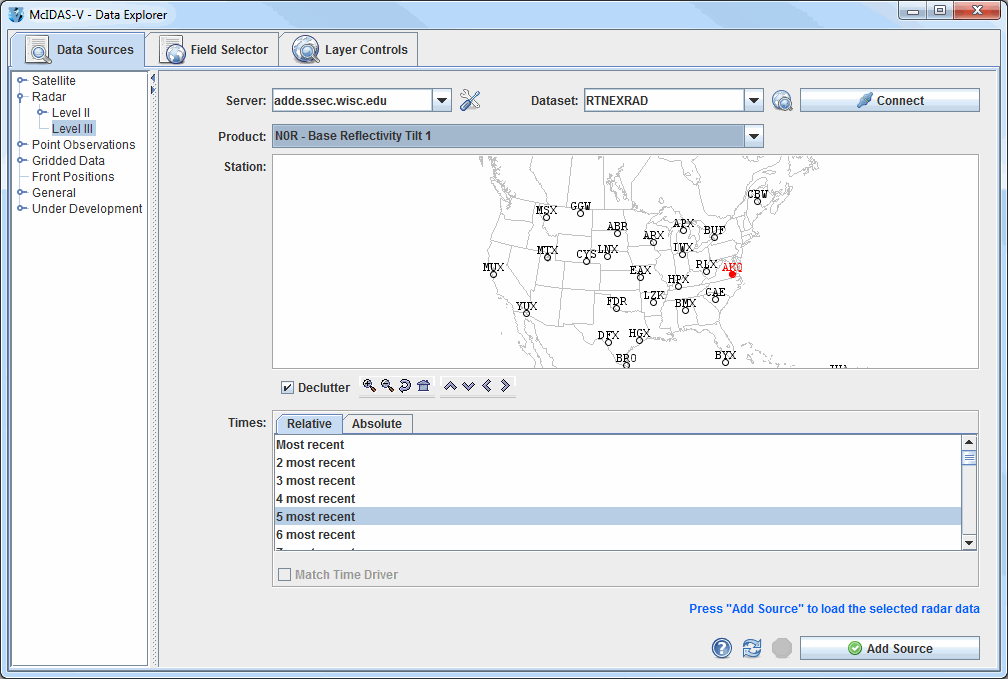The height and width of the screenshot is (679, 1008).
Task: Select the BYX radar station on the map
Action: 725,363
